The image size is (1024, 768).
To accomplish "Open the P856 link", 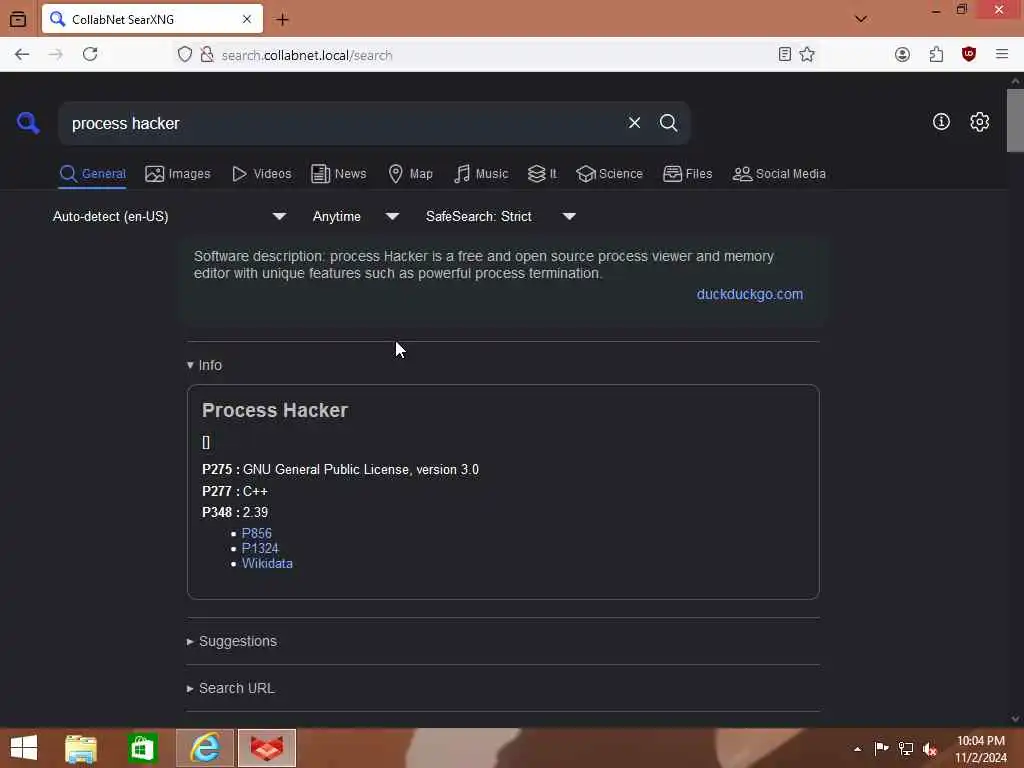I will tap(257, 534).
